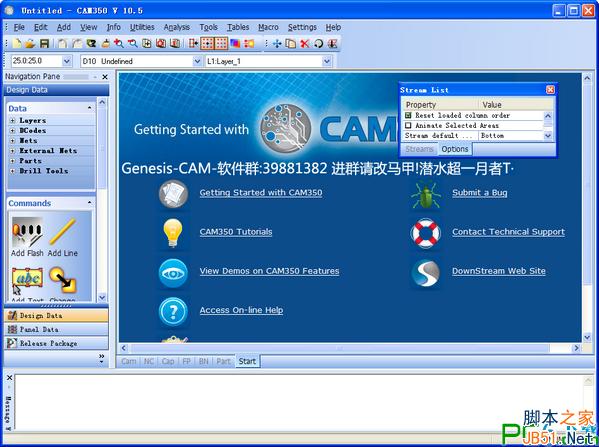Toggle the snap-to-grid toolbar button
599x447 pixels.
207,44
